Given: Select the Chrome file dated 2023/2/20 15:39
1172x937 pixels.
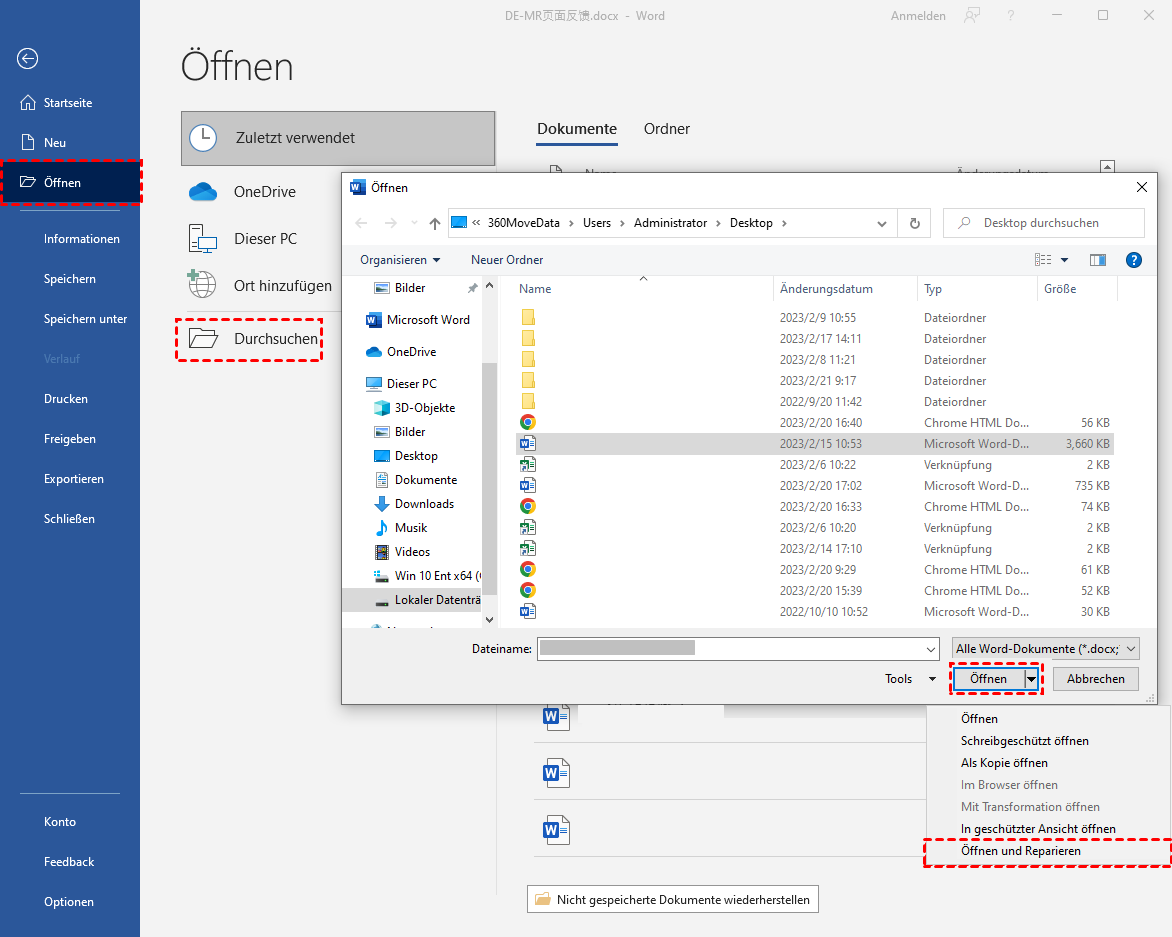Looking at the screenshot, I should (x=815, y=591).
